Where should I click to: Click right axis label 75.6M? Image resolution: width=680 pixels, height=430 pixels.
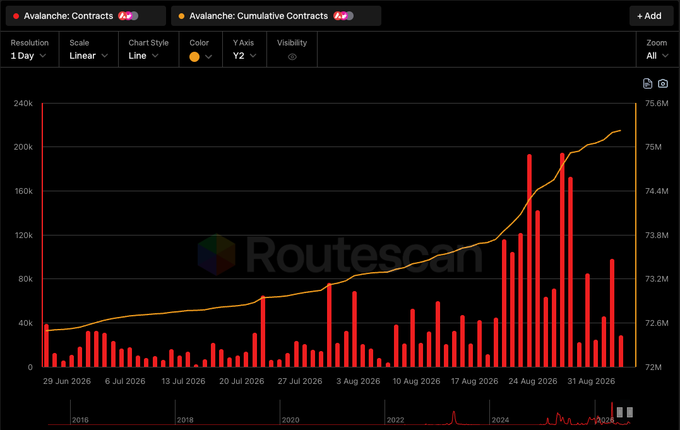[657, 103]
